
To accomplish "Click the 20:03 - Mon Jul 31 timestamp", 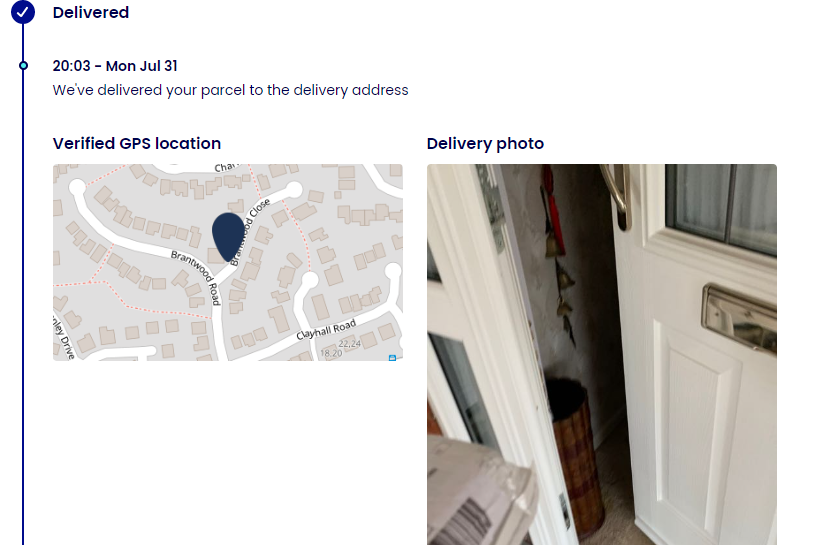I will 115,66.
